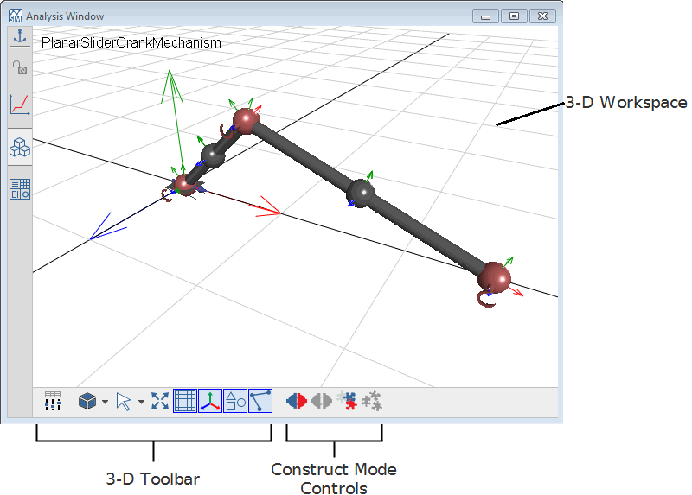Select the red sphere at the slider end
692x495 pixels.
[x=494, y=278]
